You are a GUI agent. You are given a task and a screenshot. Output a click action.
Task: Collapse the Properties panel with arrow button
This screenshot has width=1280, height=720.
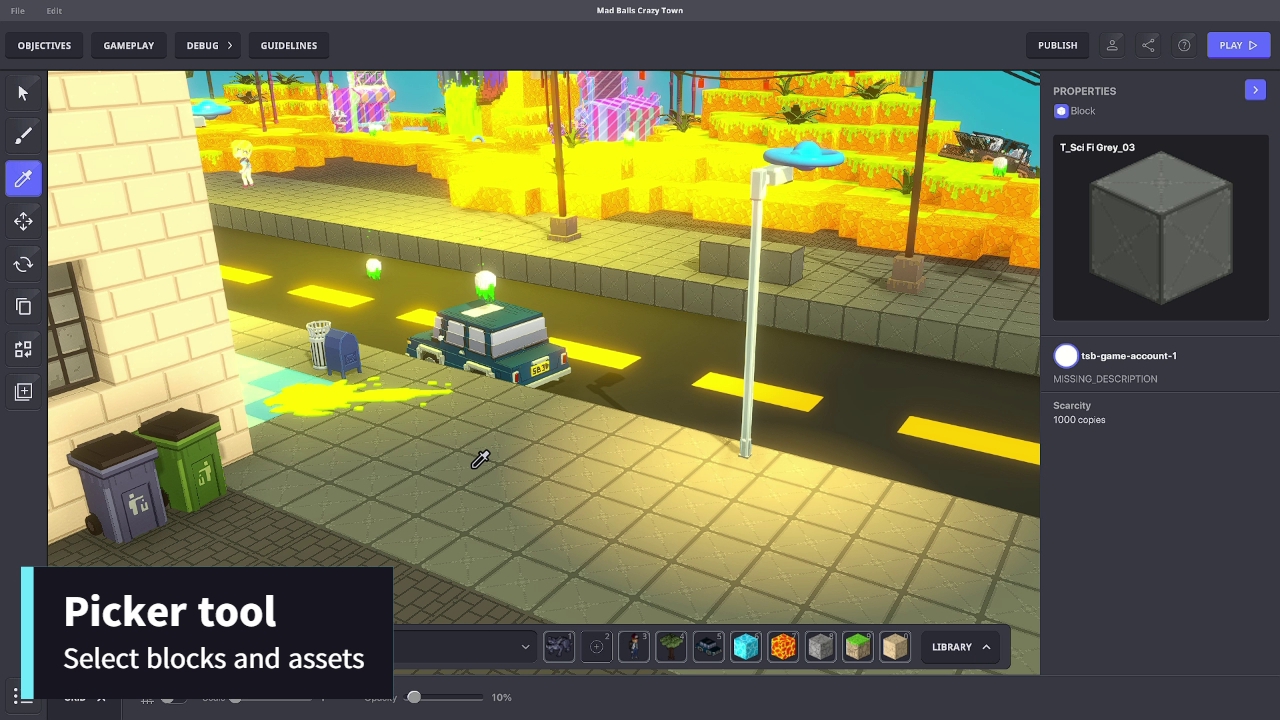point(1255,90)
